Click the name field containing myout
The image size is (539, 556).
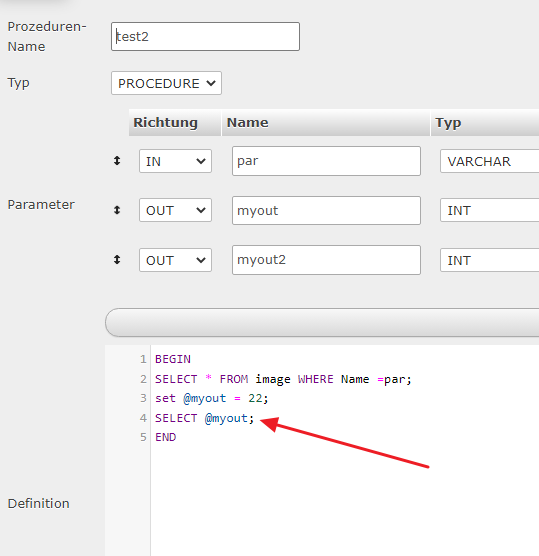pos(326,210)
